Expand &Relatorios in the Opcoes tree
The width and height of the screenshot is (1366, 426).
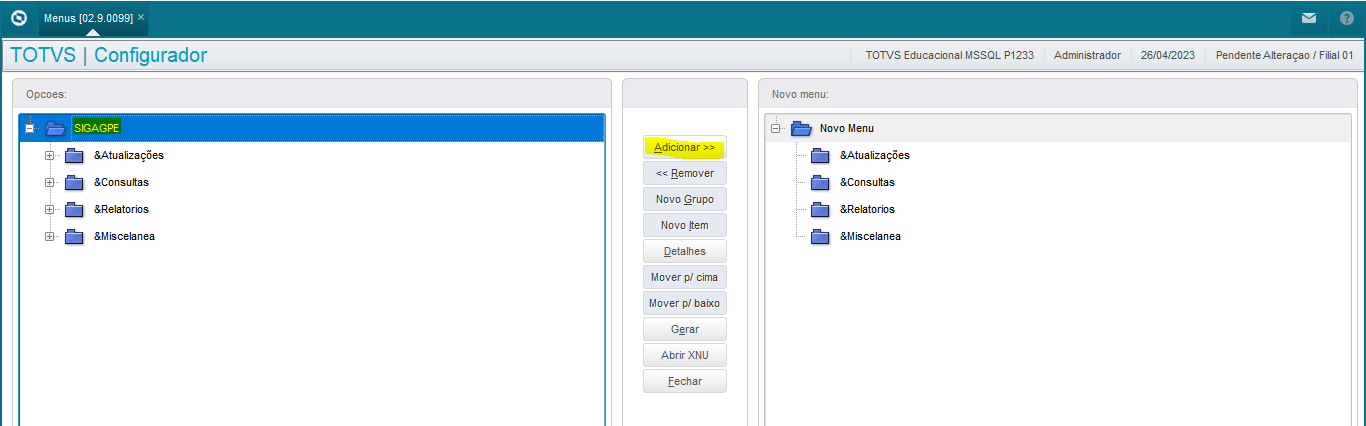click(49, 209)
